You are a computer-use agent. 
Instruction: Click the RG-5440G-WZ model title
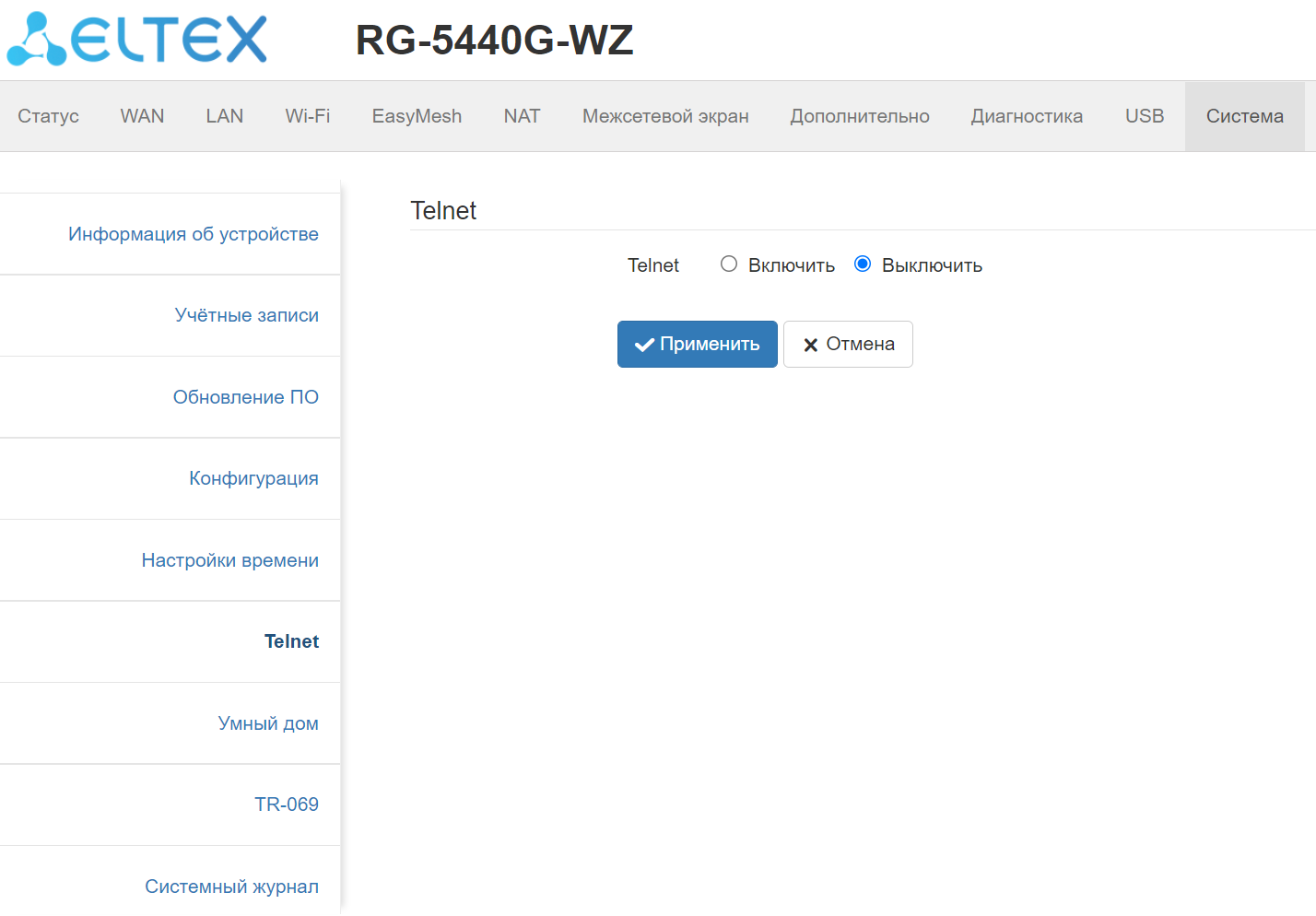(495, 40)
